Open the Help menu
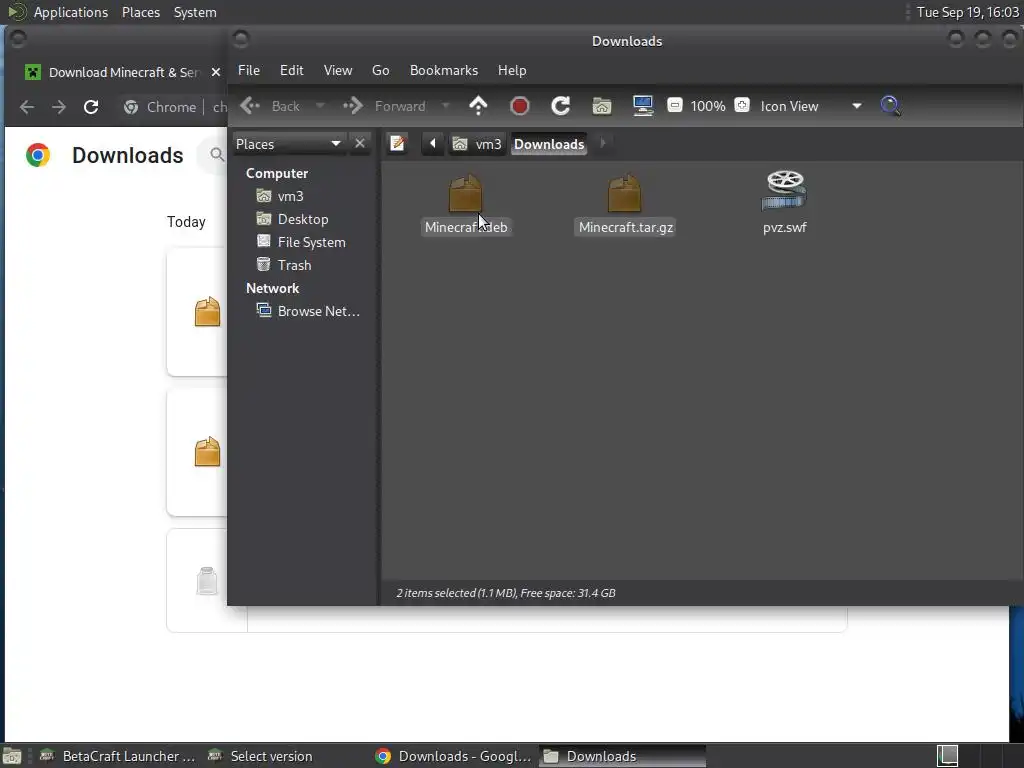Screen dimensions: 1024x768 (512, 71)
